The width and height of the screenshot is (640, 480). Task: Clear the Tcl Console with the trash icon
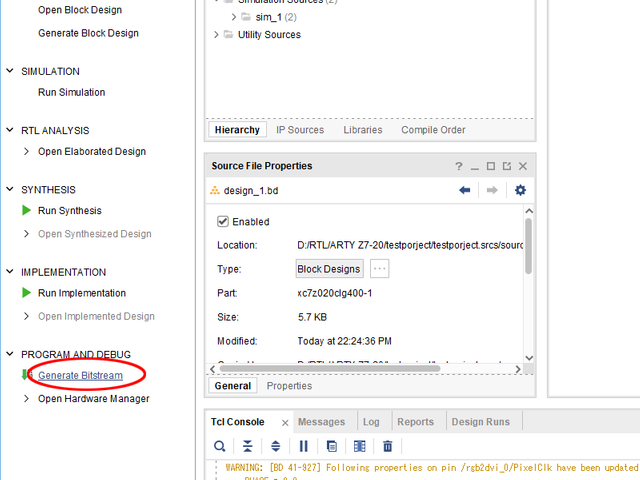tap(388, 446)
